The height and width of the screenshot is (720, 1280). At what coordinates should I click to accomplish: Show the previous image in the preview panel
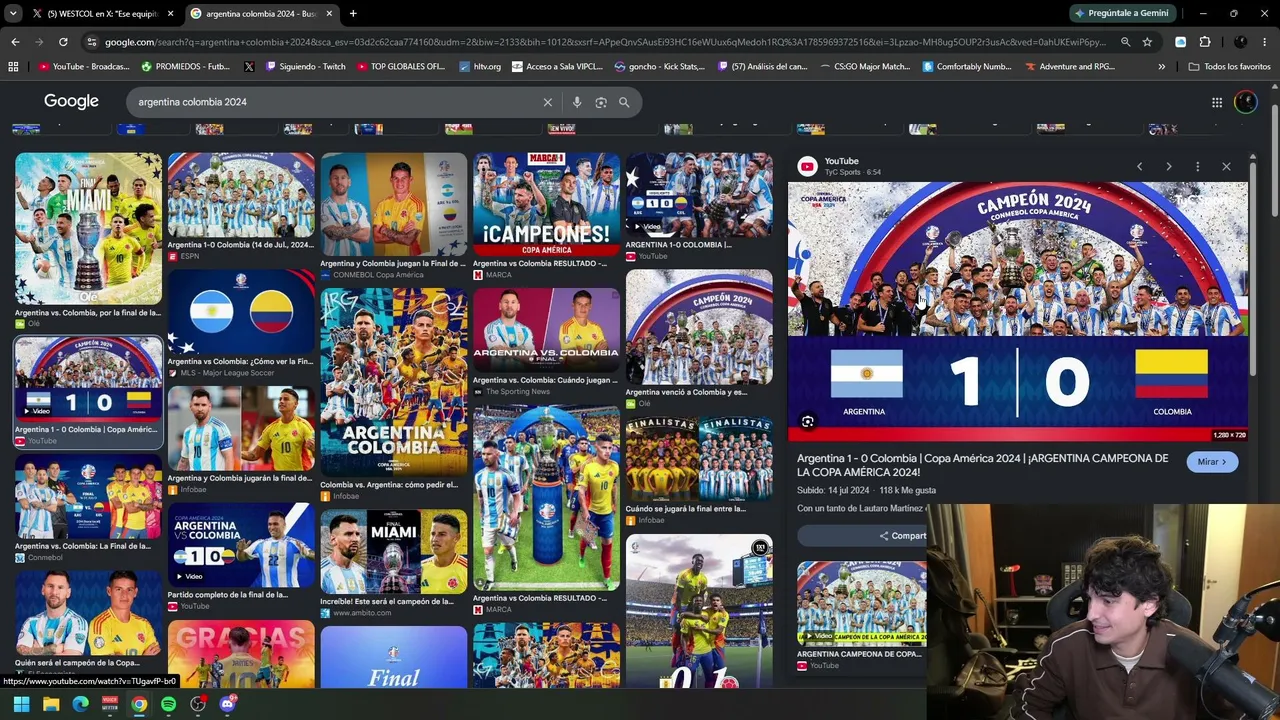[1139, 167]
